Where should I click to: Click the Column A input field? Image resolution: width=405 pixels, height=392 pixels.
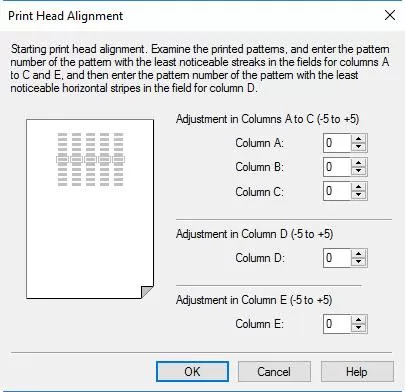[337, 143]
